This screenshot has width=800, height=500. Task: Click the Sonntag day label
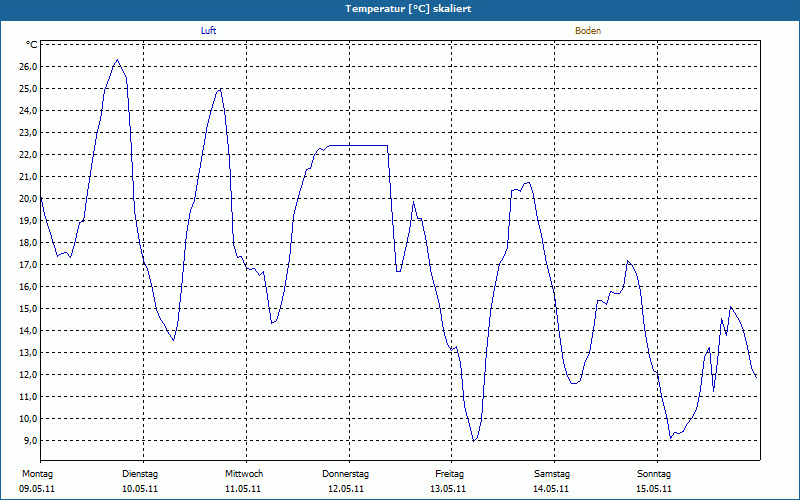click(x=654, y=474)
